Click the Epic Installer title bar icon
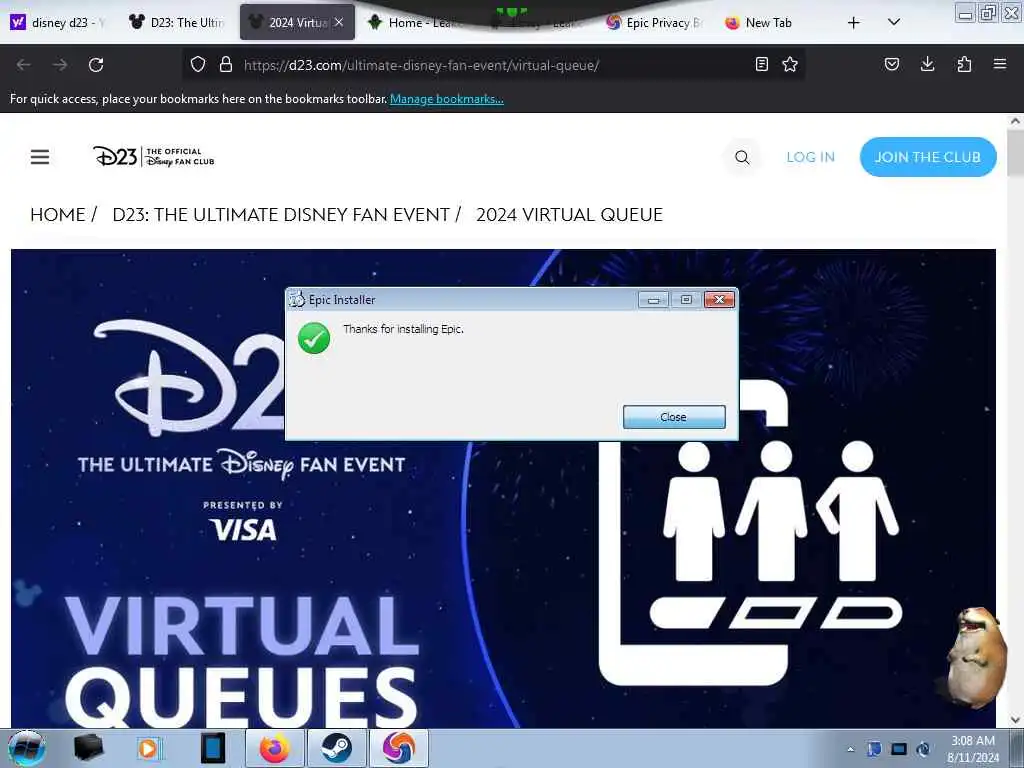1024x768 pixels. 296,299
